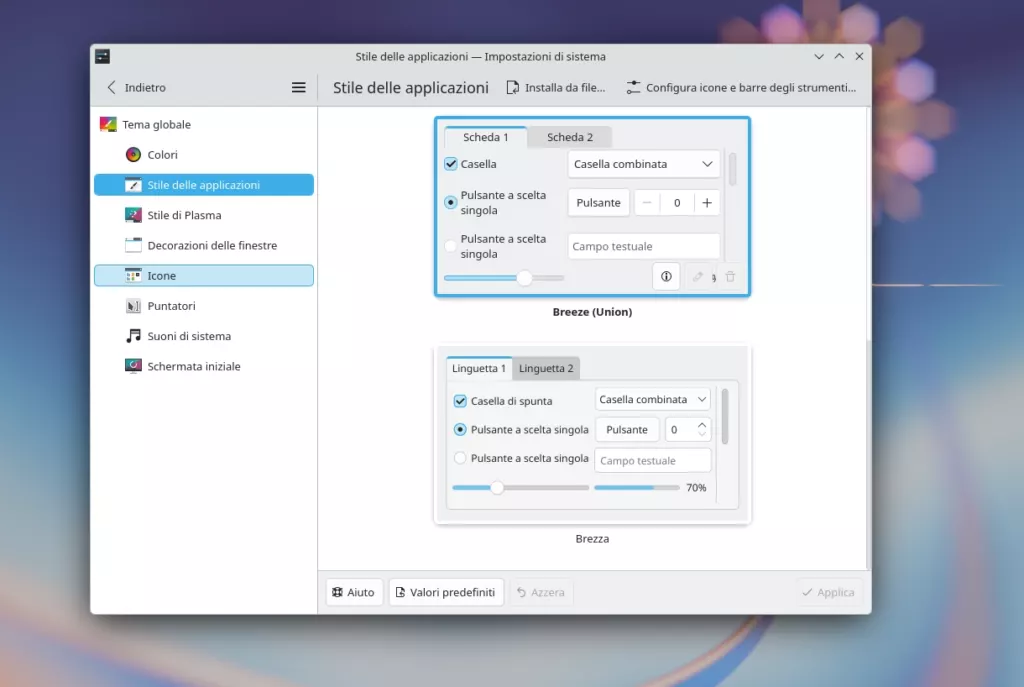The width and height of the screenshot is (1024, 687).
Task: Click the Installa da file document icon
Action: (513, 88)
